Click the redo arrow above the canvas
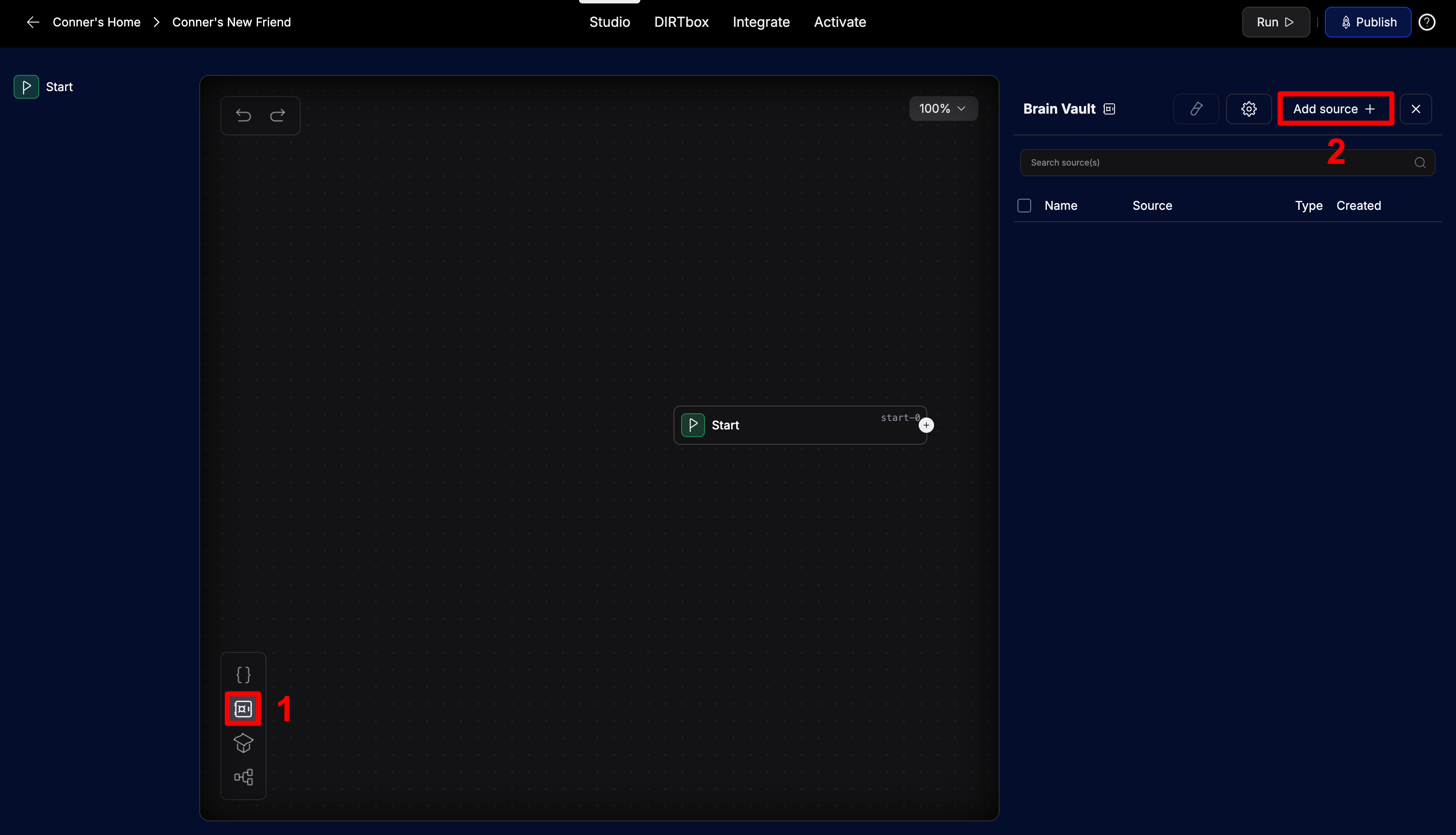This screenshot has width=1456, height=835. point(278,115)
